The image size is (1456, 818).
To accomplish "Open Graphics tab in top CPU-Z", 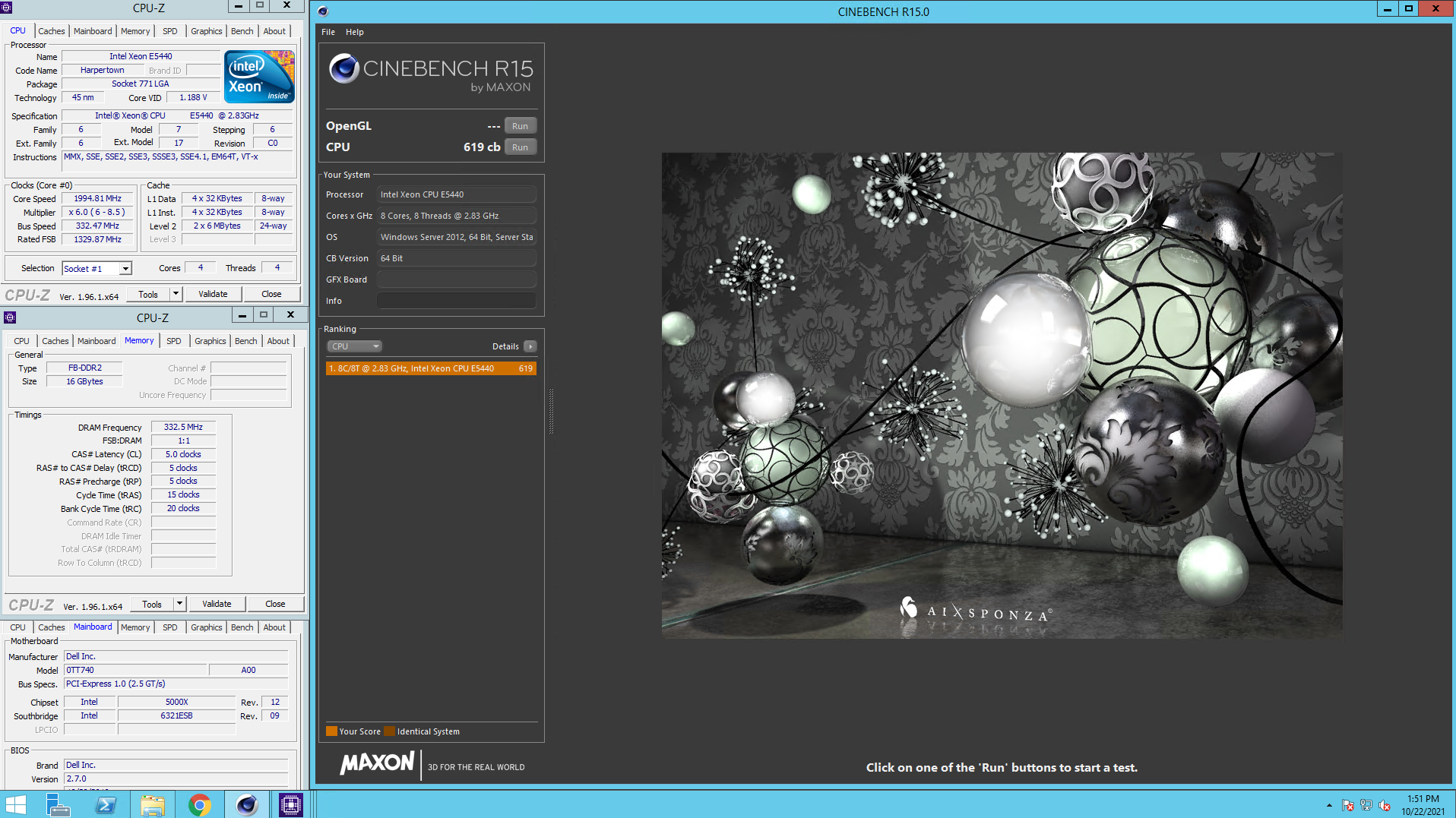I will pos(207,31).
